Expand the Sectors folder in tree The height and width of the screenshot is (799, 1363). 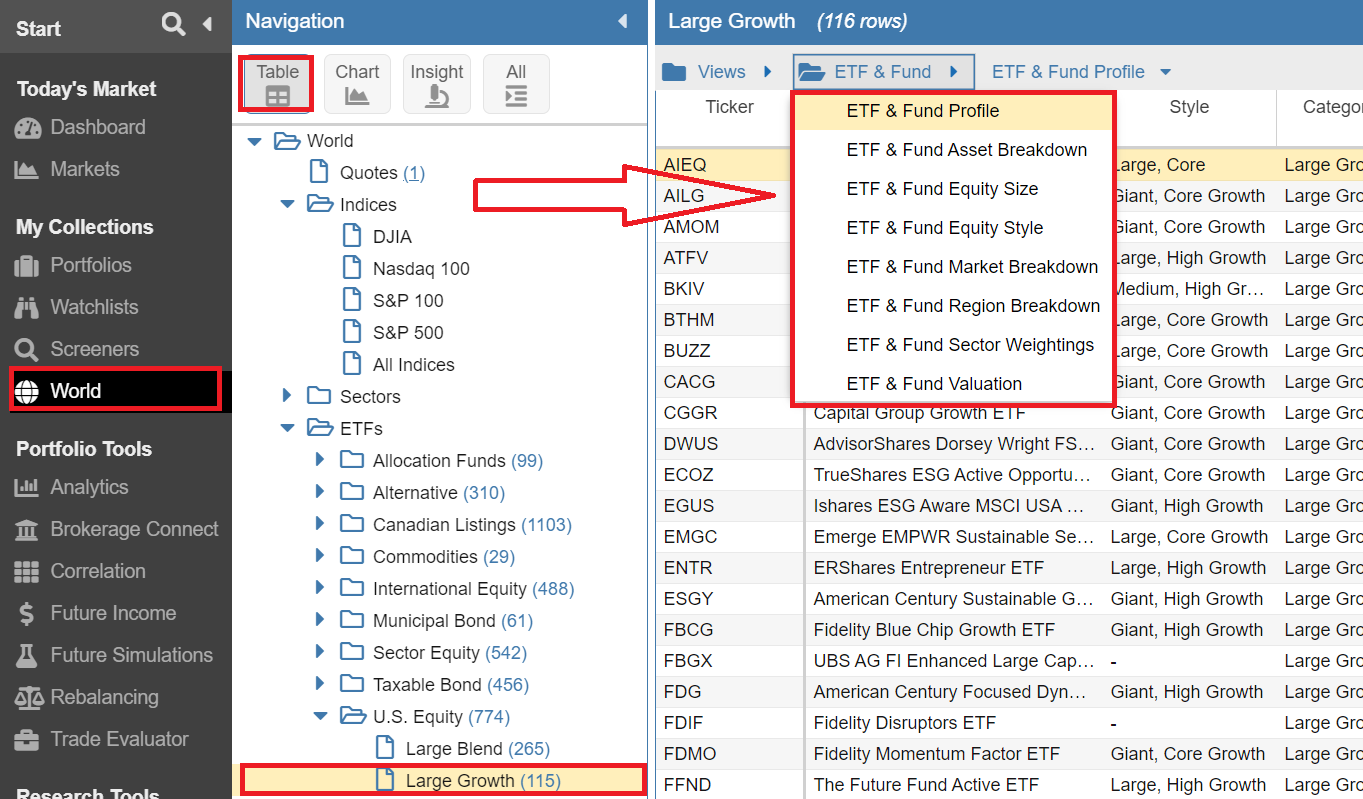click(288, 397)
